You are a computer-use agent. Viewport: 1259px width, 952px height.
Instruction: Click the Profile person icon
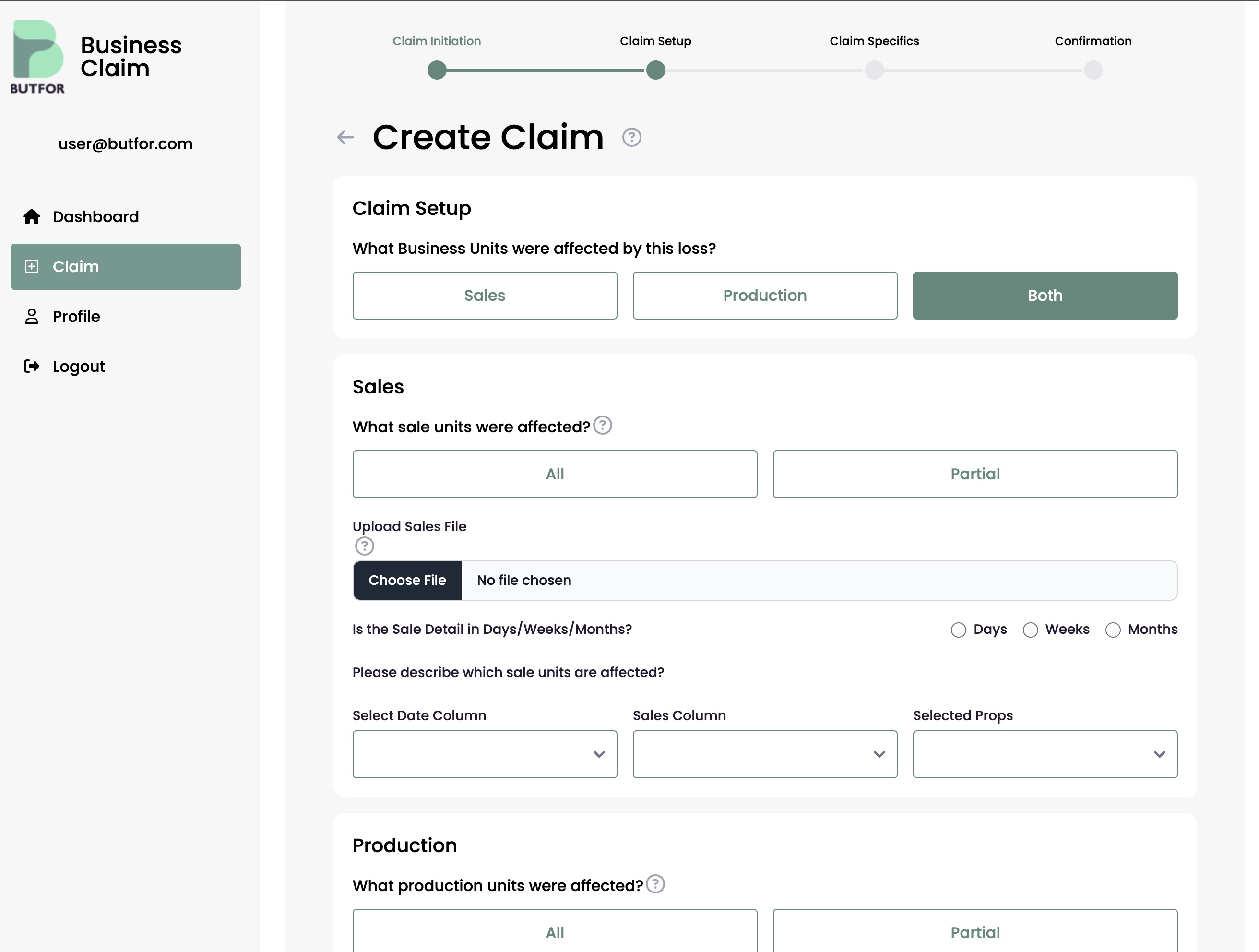click(32, 317)
